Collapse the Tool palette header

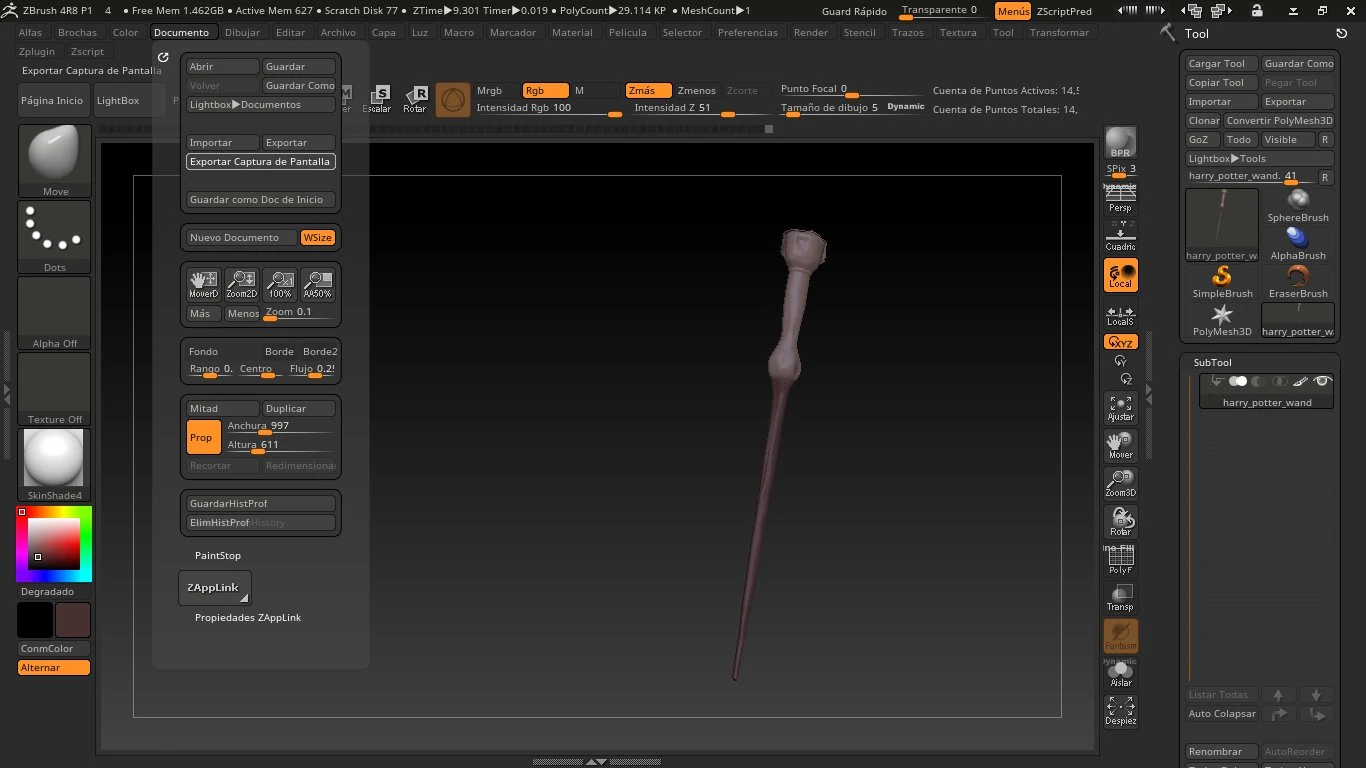[1197, 33]
